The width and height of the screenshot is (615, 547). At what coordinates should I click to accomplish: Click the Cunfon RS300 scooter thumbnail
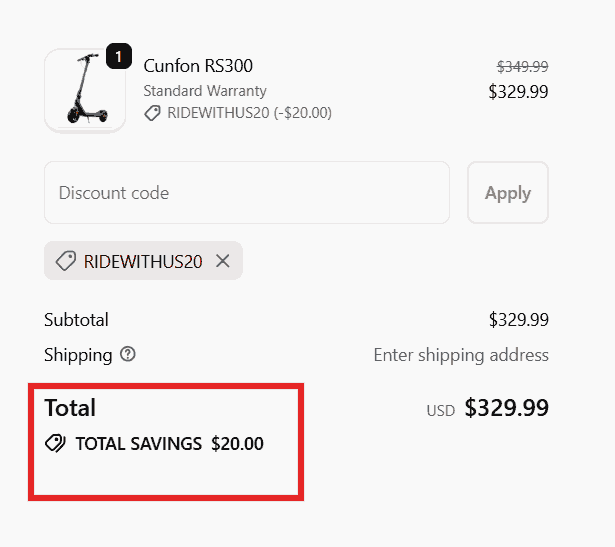(84, 91)
